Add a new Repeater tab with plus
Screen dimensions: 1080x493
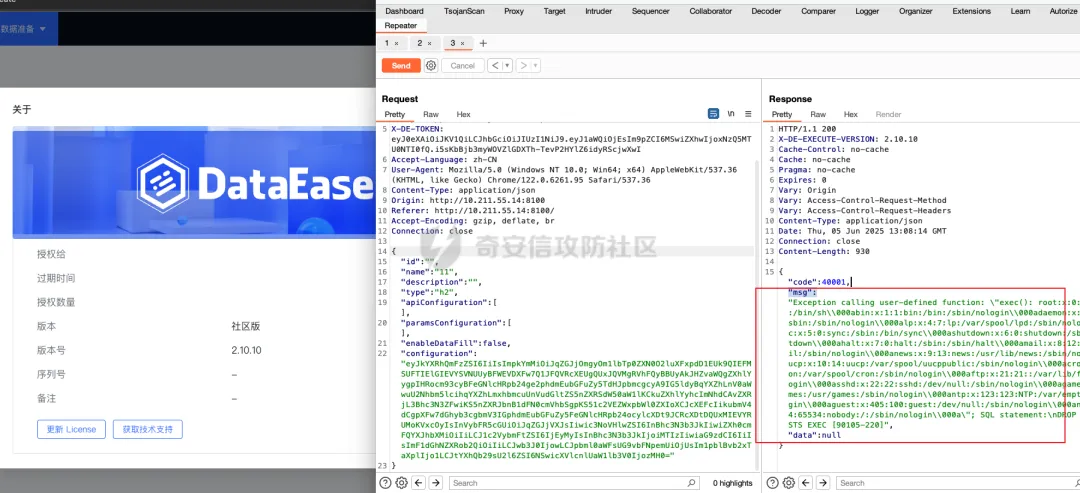pos(483,43)
